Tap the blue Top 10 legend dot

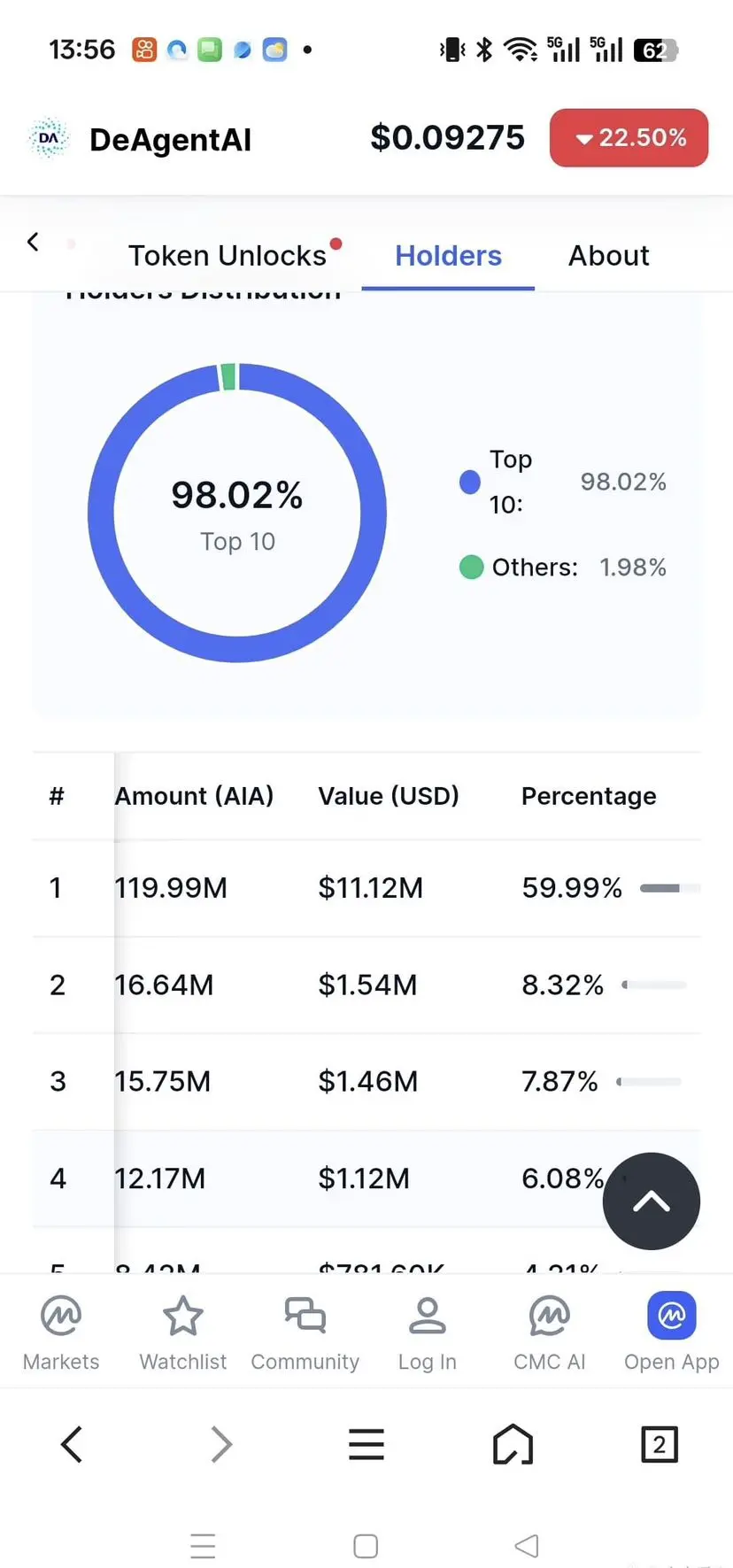pyautogui.click(x=470, y=482)
